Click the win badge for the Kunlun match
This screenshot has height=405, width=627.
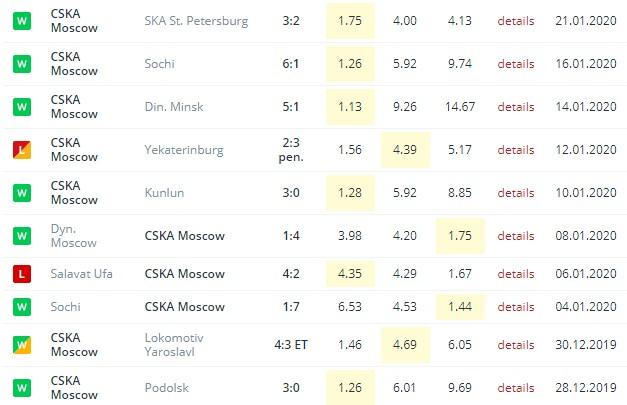pyautogui.click(x=20, y=193)
